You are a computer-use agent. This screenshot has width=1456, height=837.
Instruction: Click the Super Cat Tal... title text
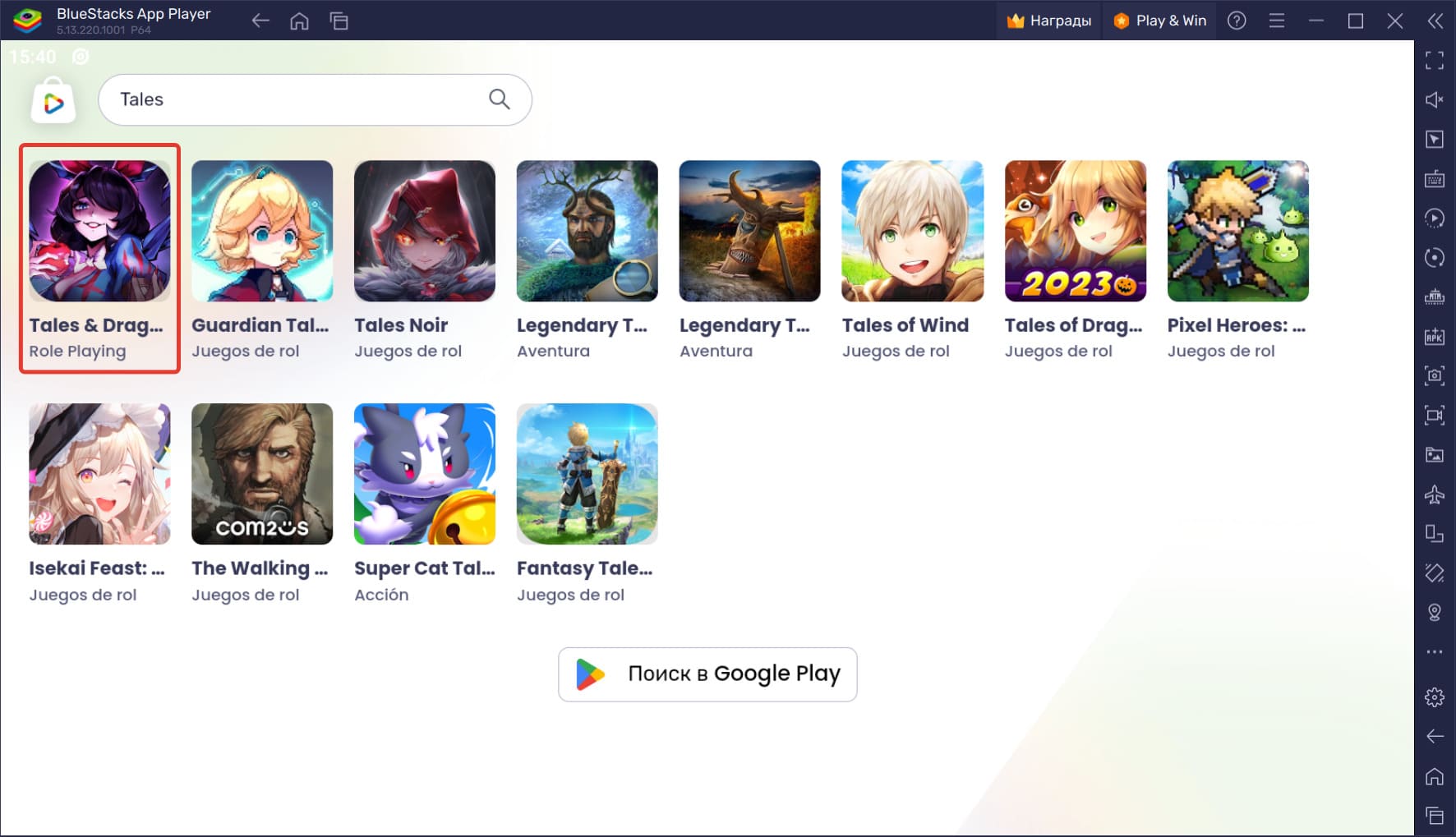pyautogui.click(x=425, y=568)
